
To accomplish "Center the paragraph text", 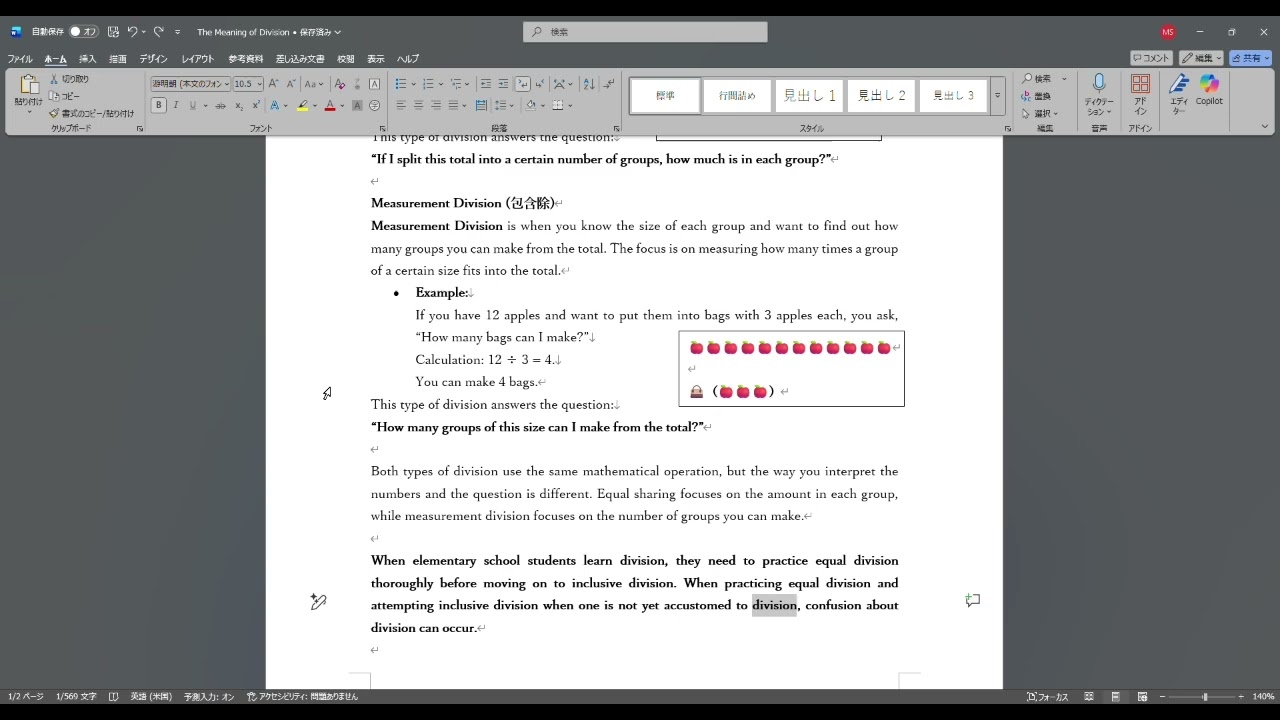I will click(418, 105).
